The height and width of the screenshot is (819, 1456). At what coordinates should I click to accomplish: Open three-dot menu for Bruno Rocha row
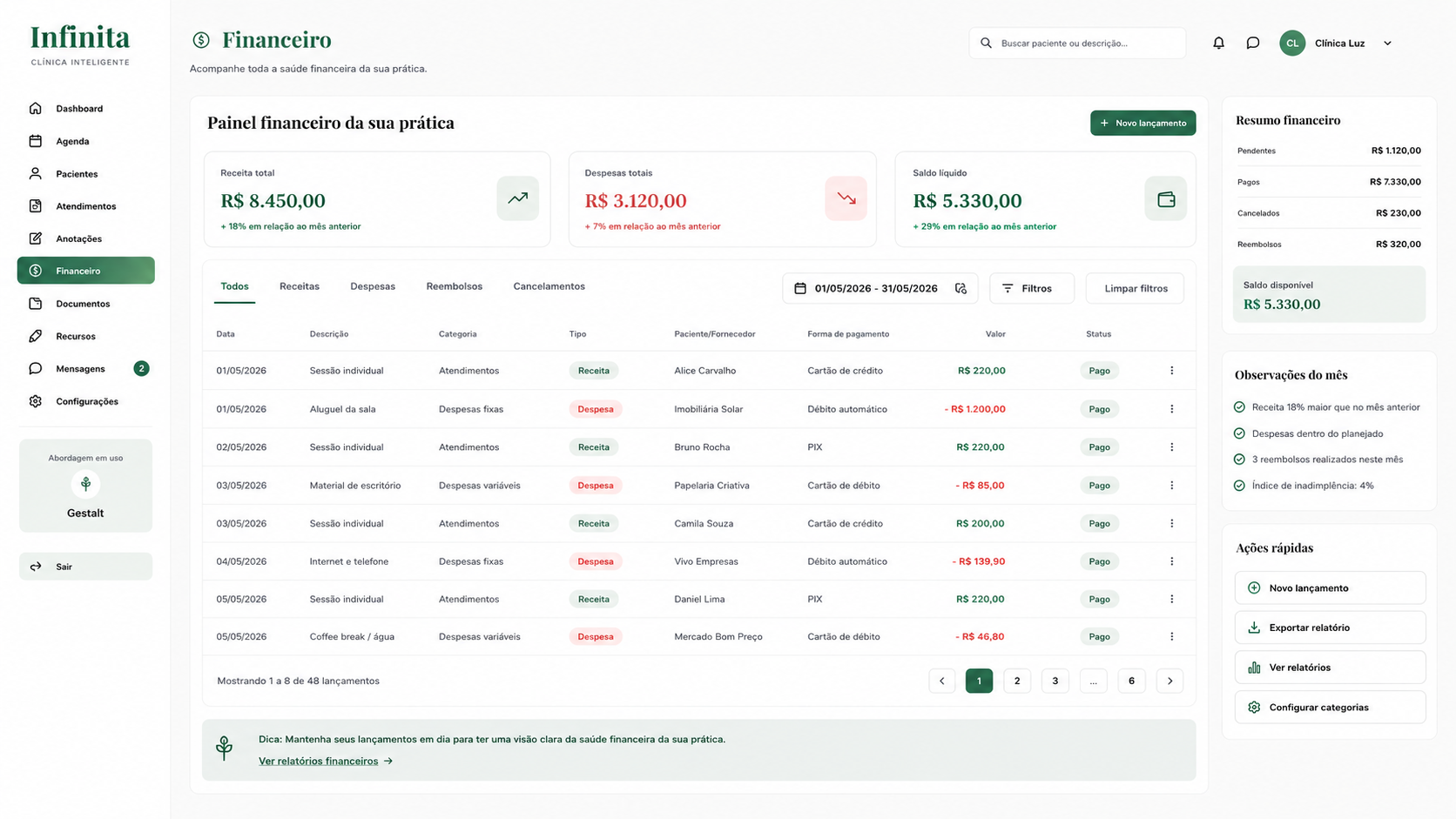point(1171,447)
